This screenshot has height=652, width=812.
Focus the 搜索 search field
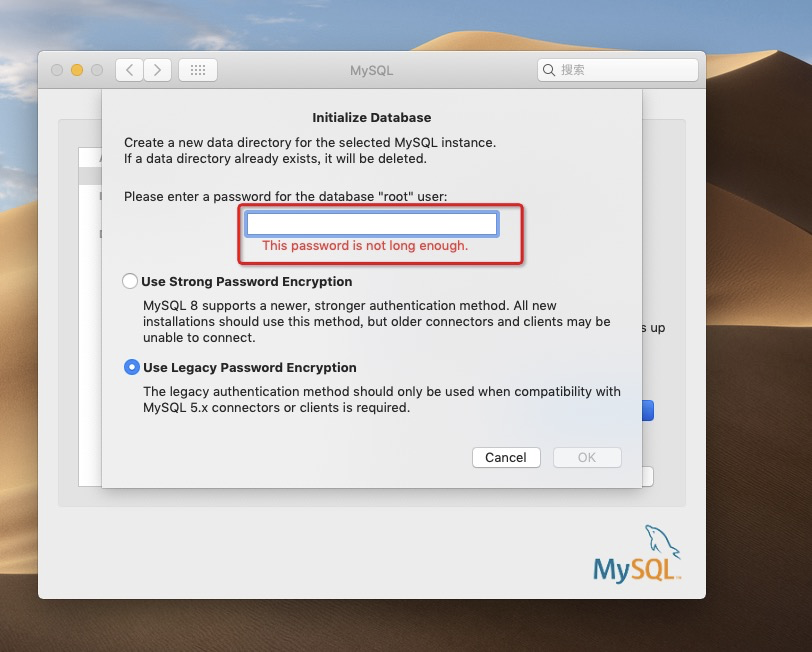tap(618, 70)
